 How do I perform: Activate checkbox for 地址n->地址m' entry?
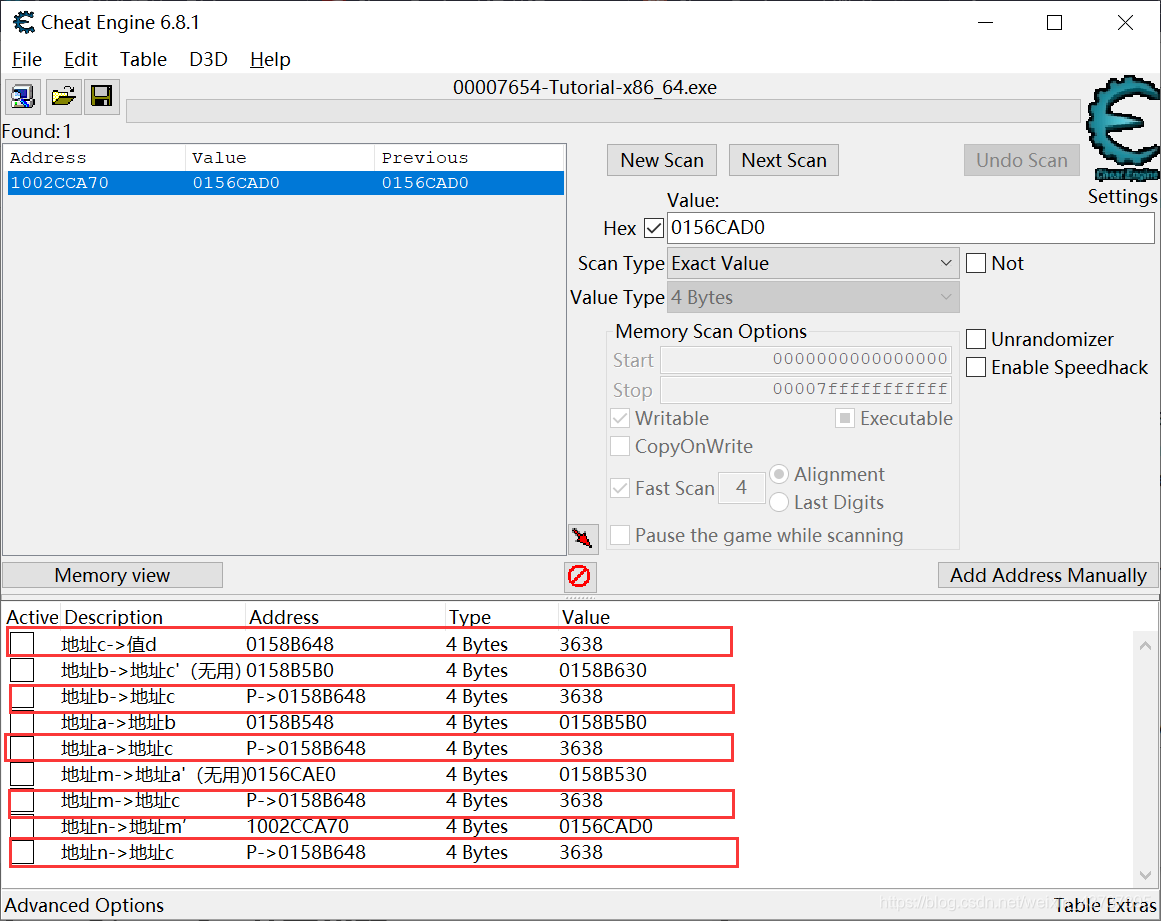pyautogui.click(x=22, y=826)
